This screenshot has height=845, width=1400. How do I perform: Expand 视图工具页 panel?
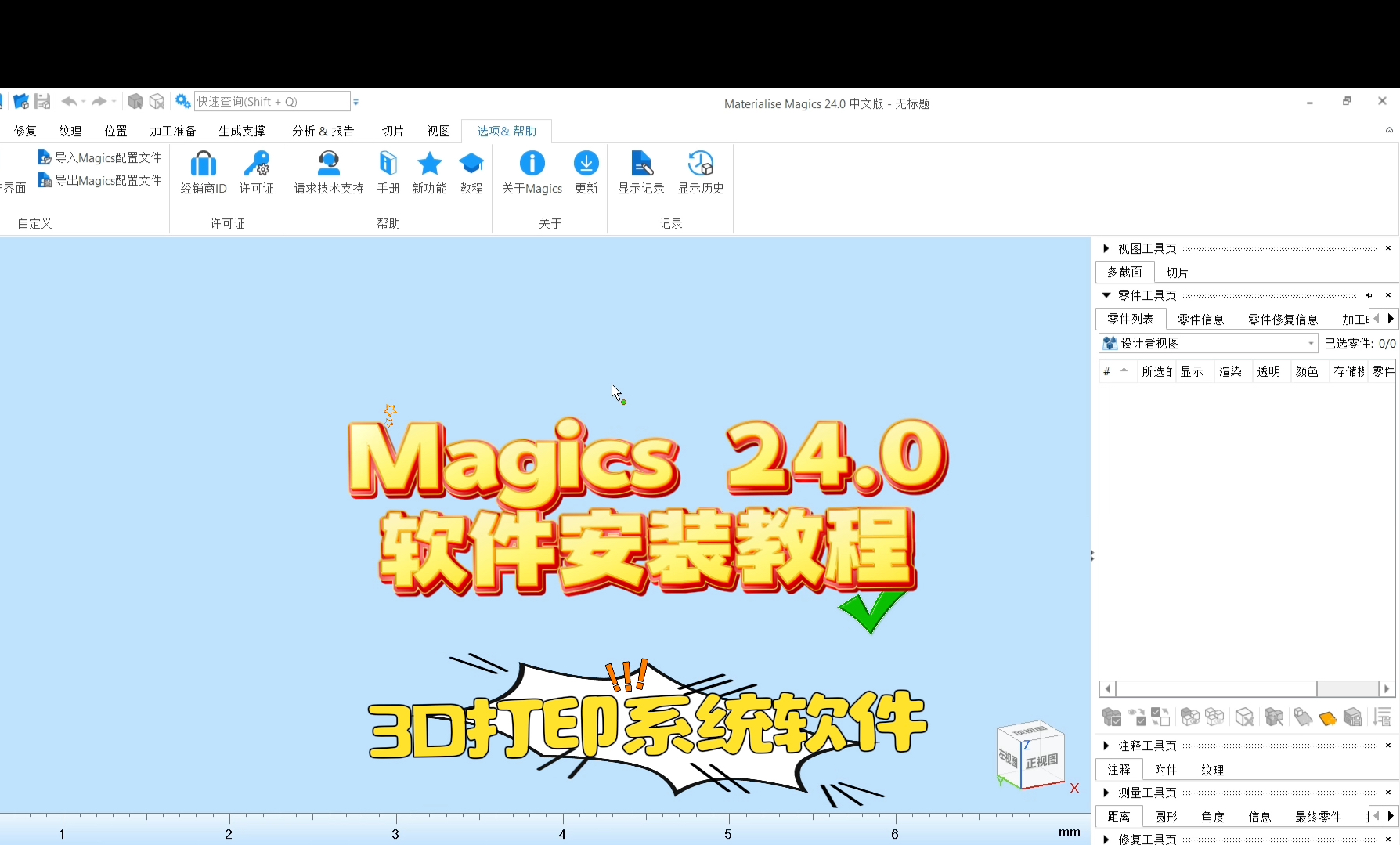coord(1106,248)
